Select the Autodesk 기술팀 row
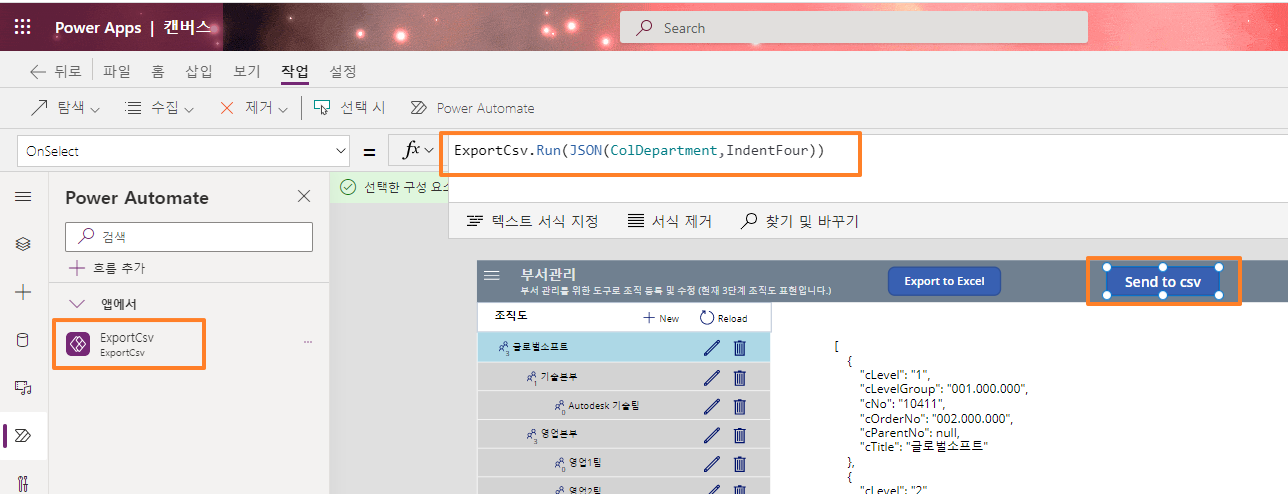This screenshot has width=1288, height=494. pos(624,406)
